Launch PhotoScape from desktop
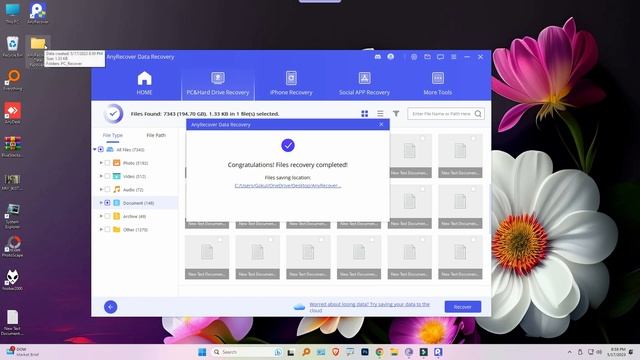This screenshot has height=360, width=640. pos(13,246)
